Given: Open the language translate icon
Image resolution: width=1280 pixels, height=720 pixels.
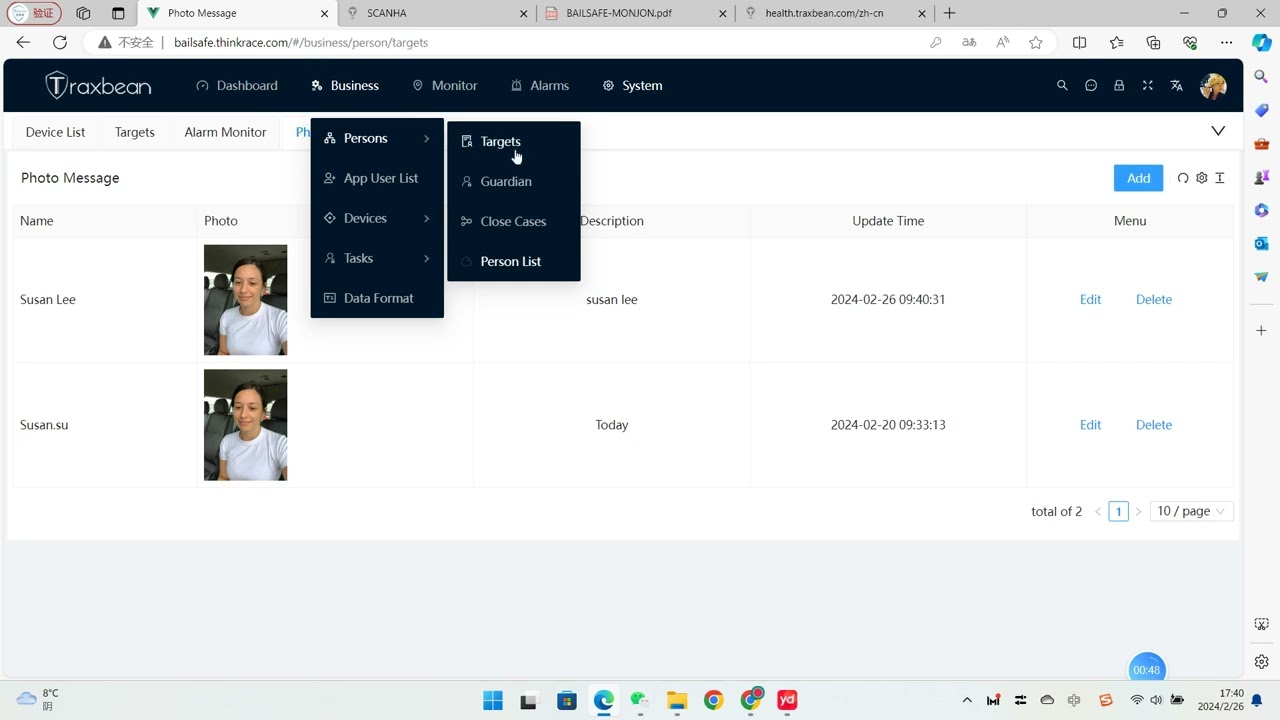Looking at the screenshot, I should (x=1176, y=86).
